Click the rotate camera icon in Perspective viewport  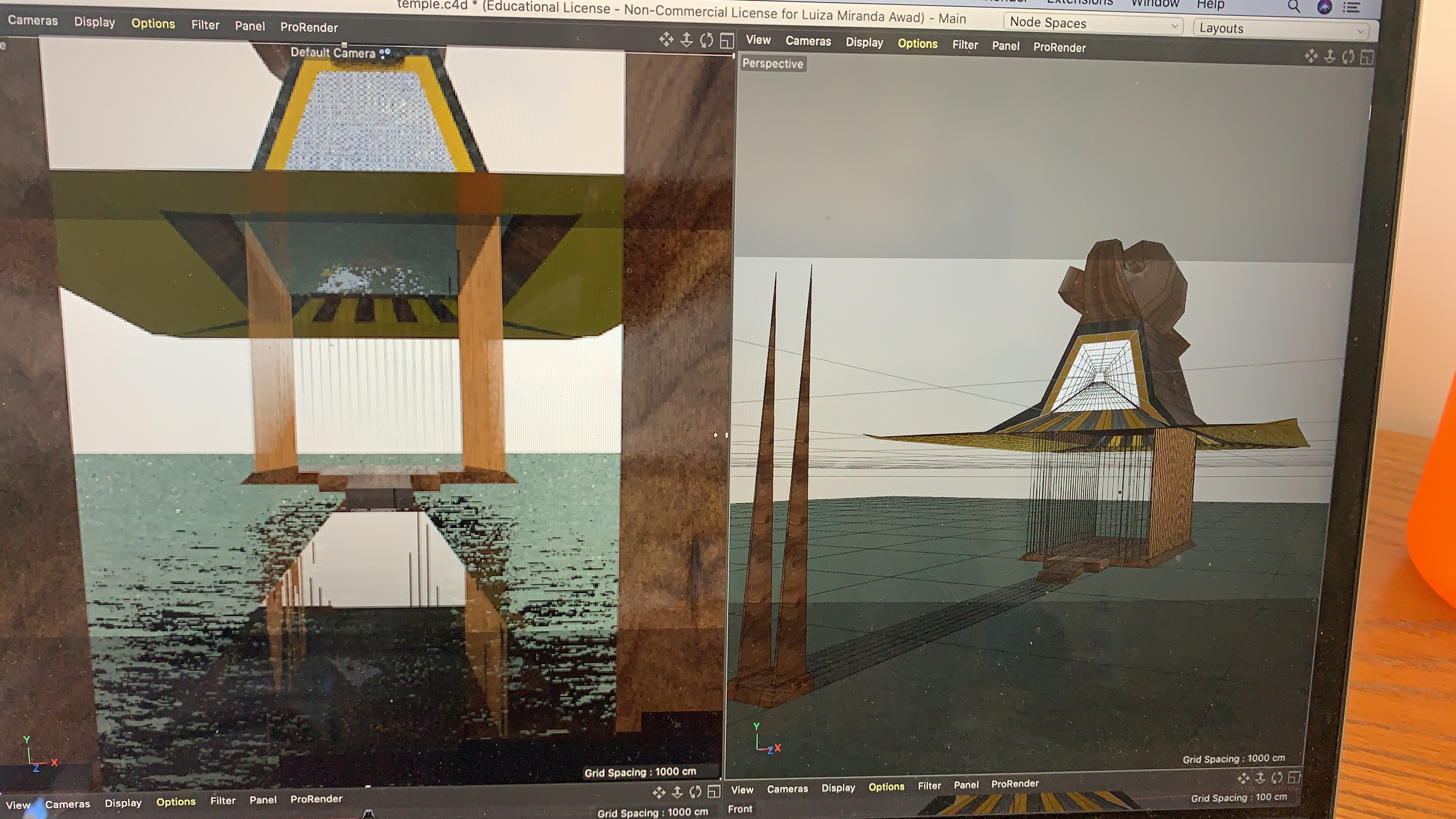pos(1348,56)
